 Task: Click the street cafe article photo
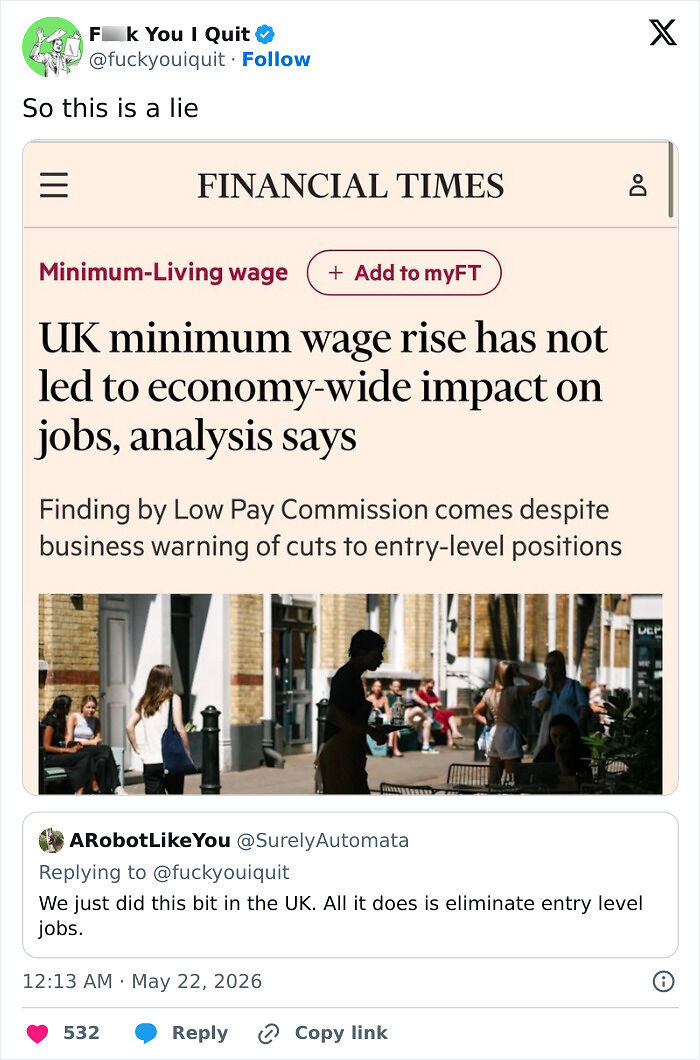350,694
